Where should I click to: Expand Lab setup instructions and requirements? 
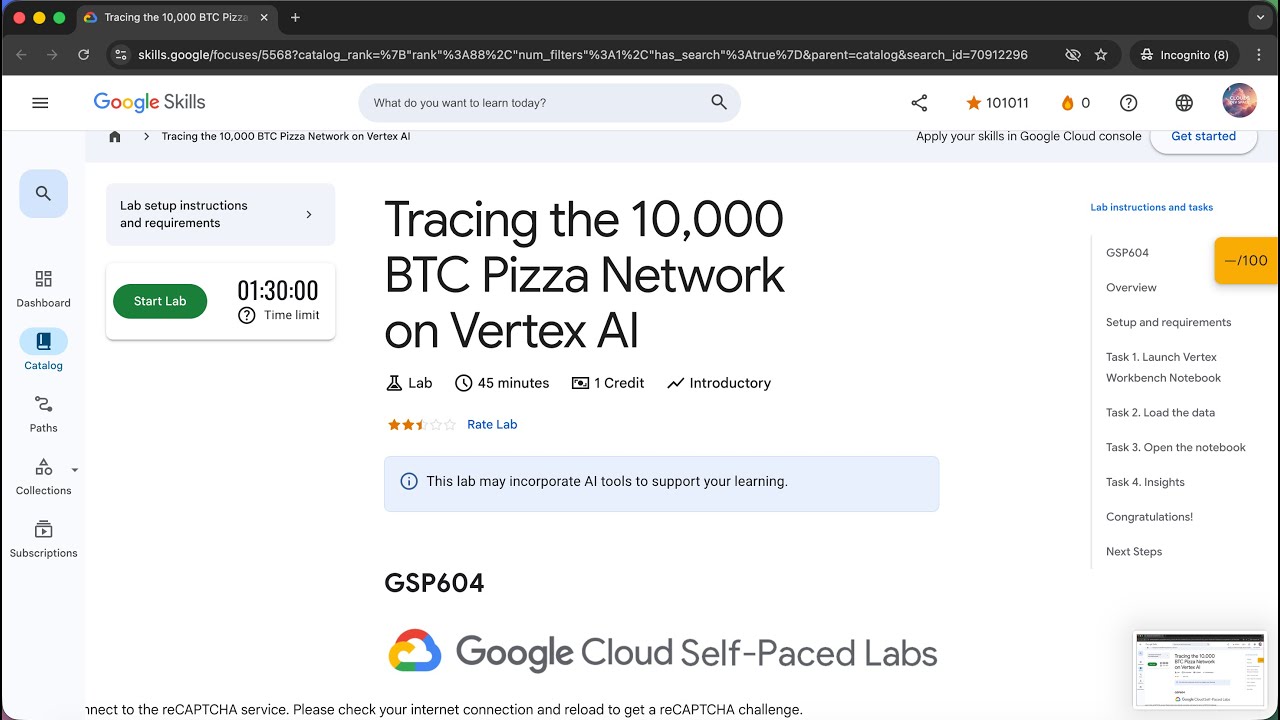220,214
